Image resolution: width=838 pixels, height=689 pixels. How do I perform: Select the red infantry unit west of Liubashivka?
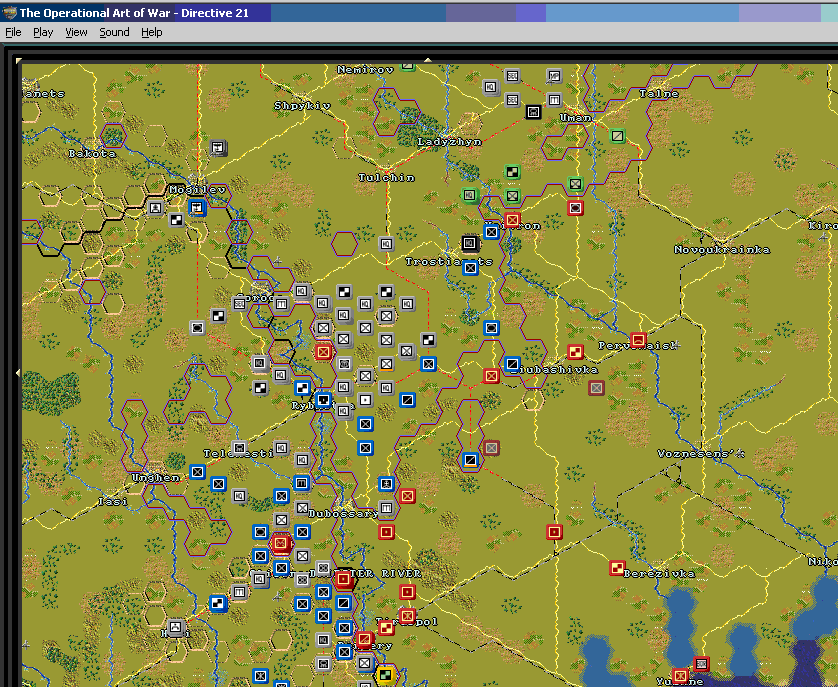coord(491,376)
